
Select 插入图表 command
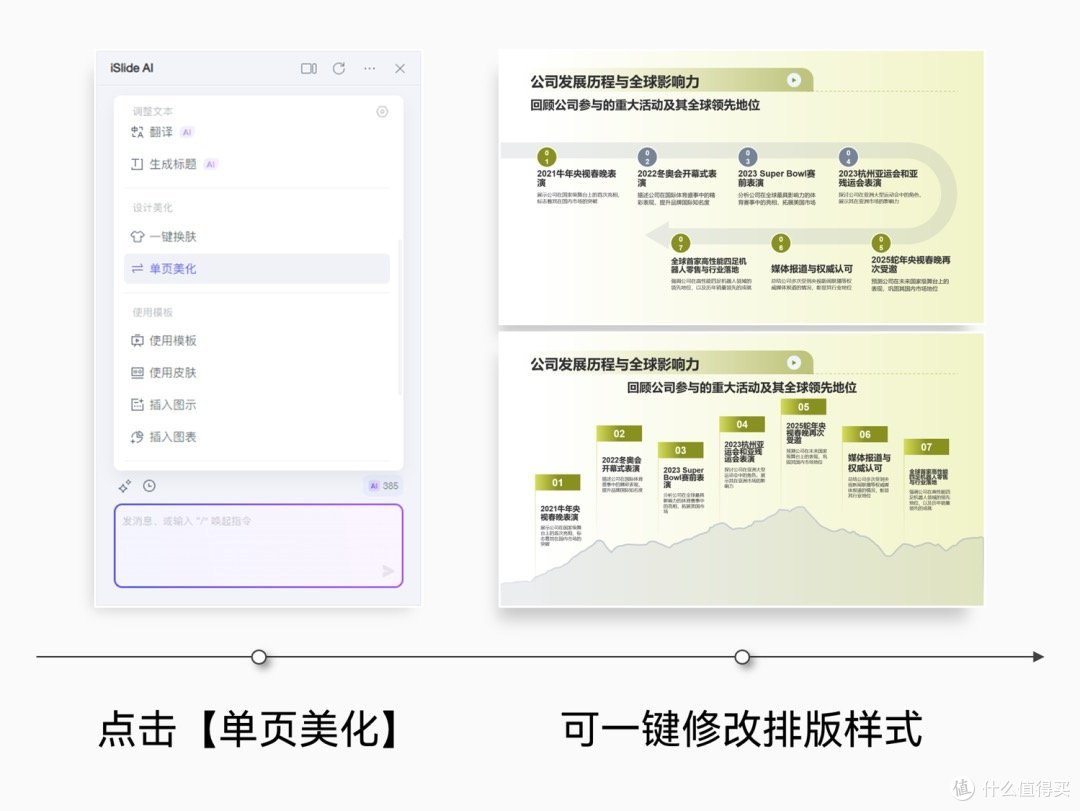257,437
